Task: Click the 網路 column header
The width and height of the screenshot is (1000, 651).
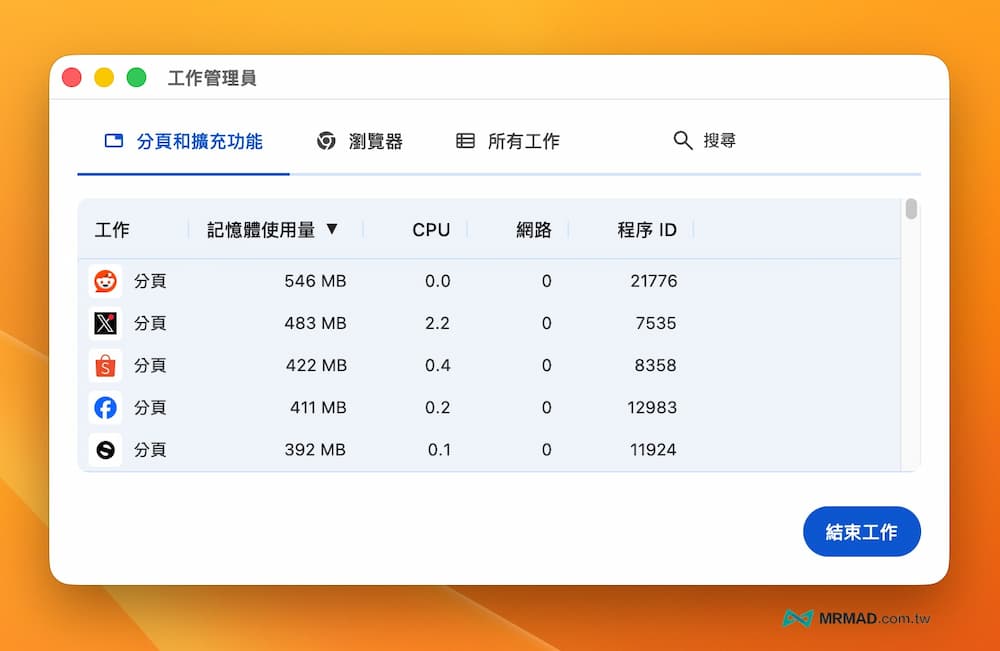Action: [x=533, y=229]
